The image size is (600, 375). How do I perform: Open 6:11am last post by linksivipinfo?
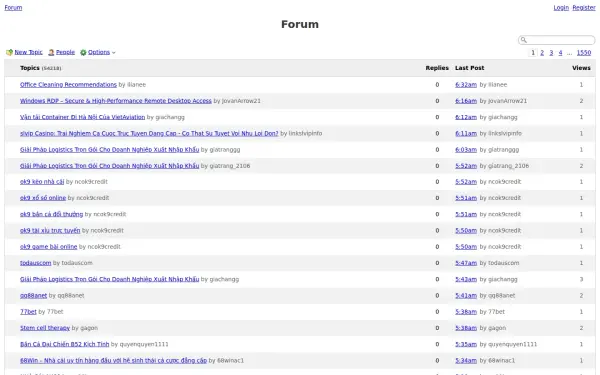click(x=466, y=134)
